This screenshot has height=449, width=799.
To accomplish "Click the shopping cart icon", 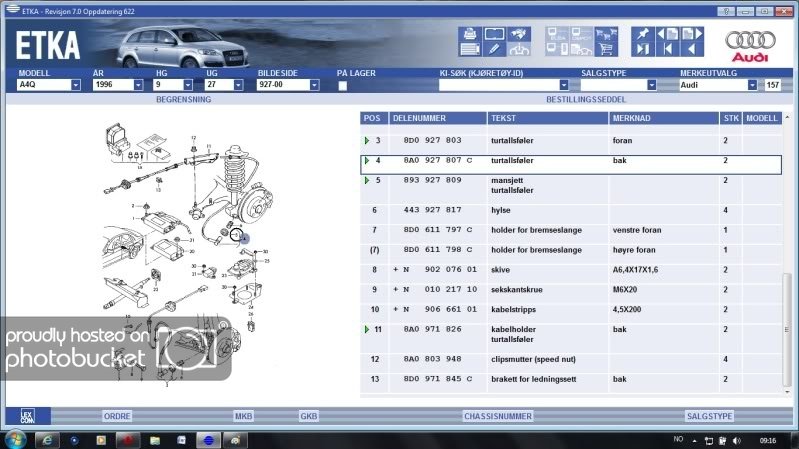I will pos(604,50).
